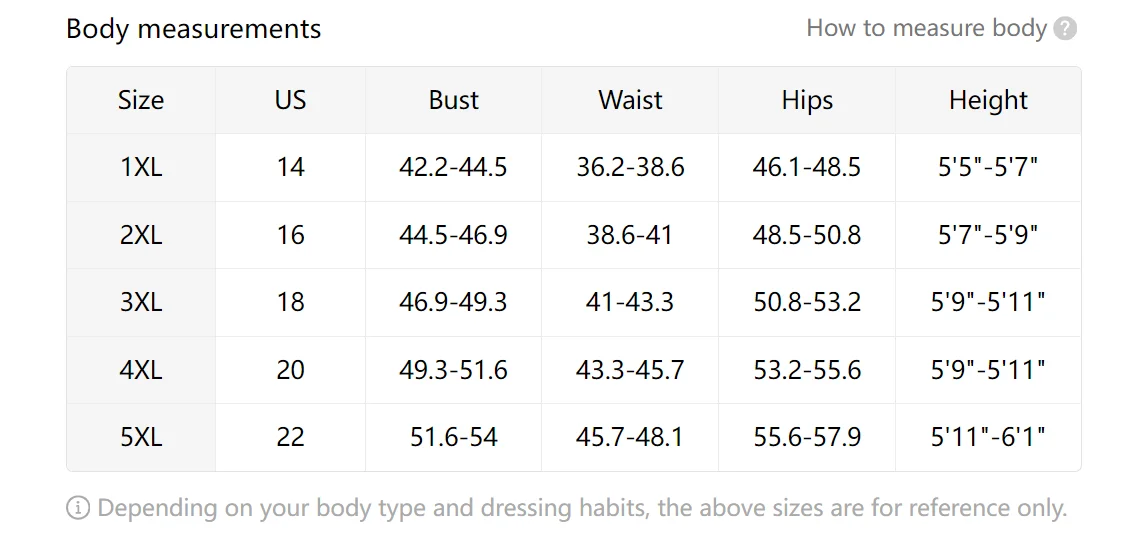
Task: Select the 2XL size row label
Action: pos(141,235)
